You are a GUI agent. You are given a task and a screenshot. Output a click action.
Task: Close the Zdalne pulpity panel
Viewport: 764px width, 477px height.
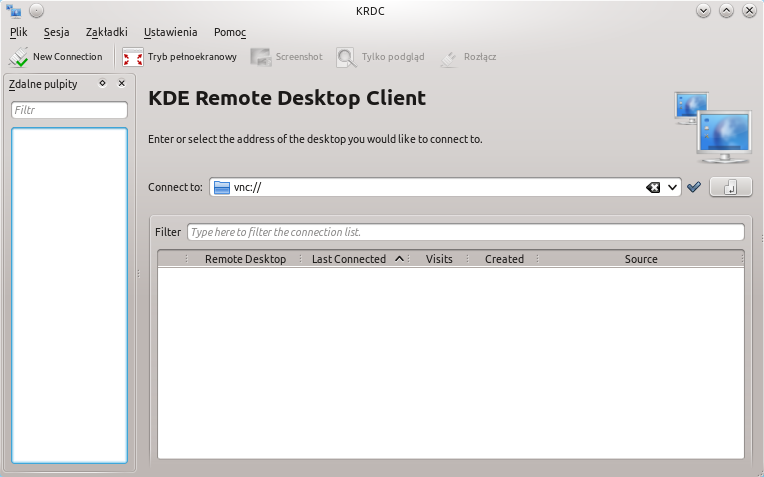tap(122, 83)
